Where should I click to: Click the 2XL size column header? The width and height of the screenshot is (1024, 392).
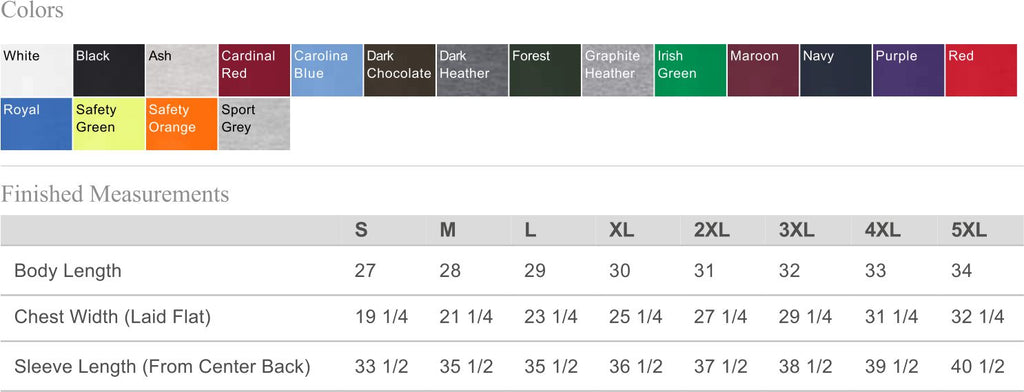(x=712, y=230)
